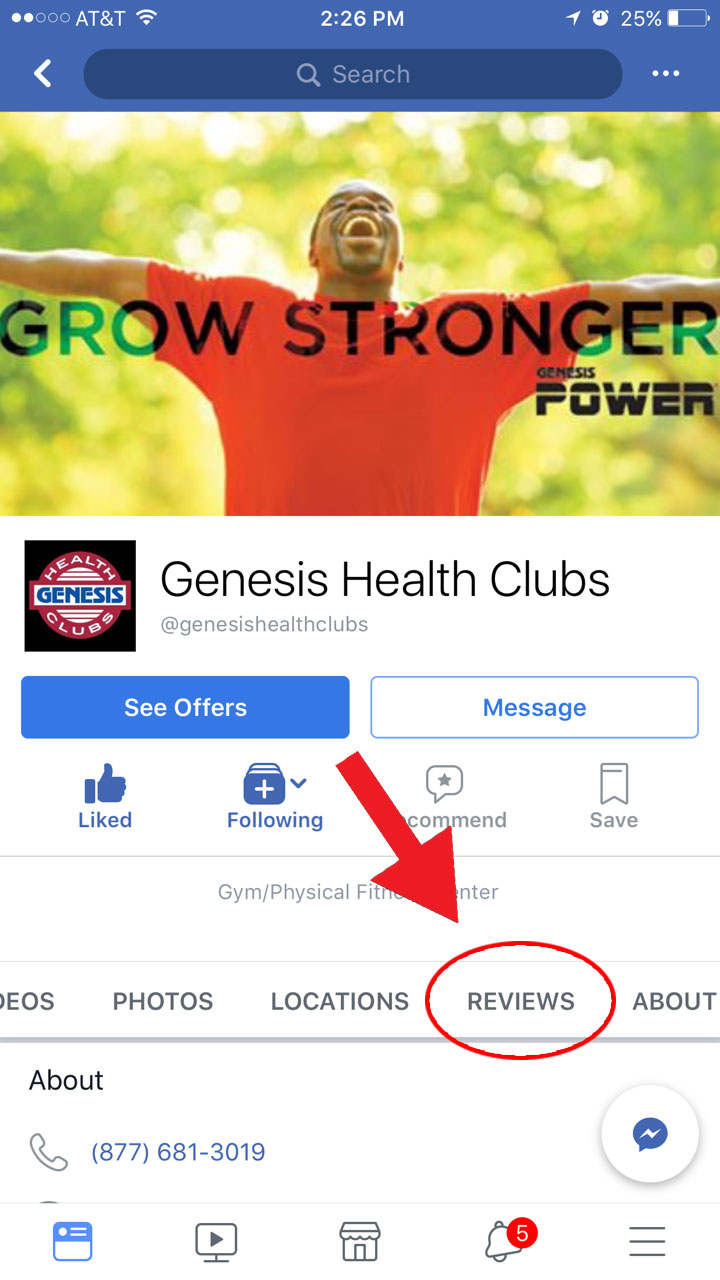This screenshot has height=1280, width=720.
Task: Open the floating Messenger chat icon
Action: tap(650, 1135)
